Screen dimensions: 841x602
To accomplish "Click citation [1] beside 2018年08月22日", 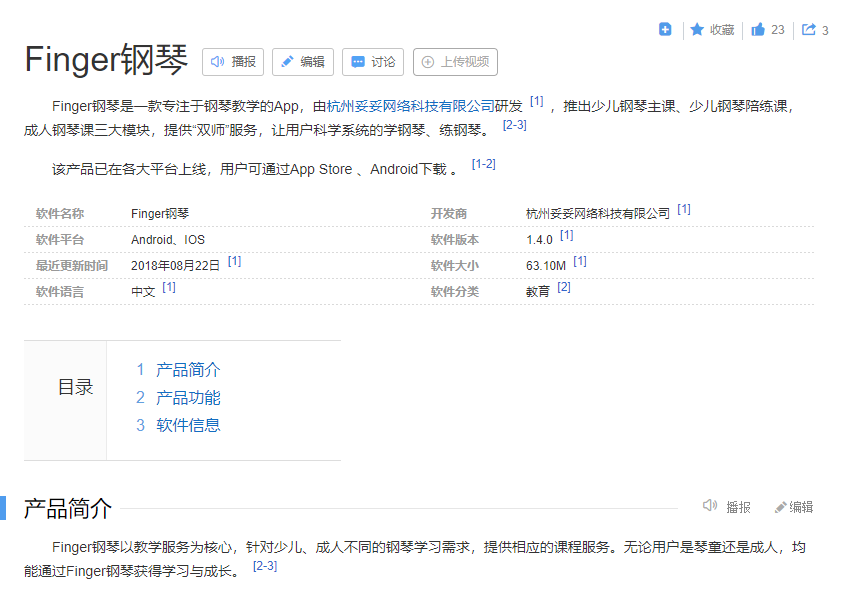I will [234, 261].
